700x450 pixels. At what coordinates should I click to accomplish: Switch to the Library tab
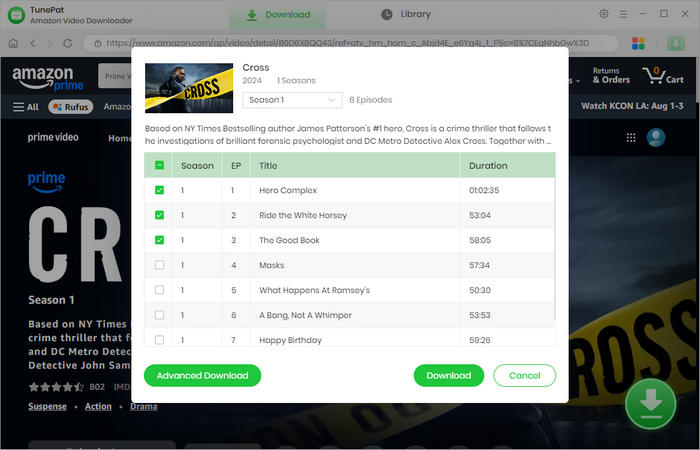pyautogui.click(x=406, y=14)
